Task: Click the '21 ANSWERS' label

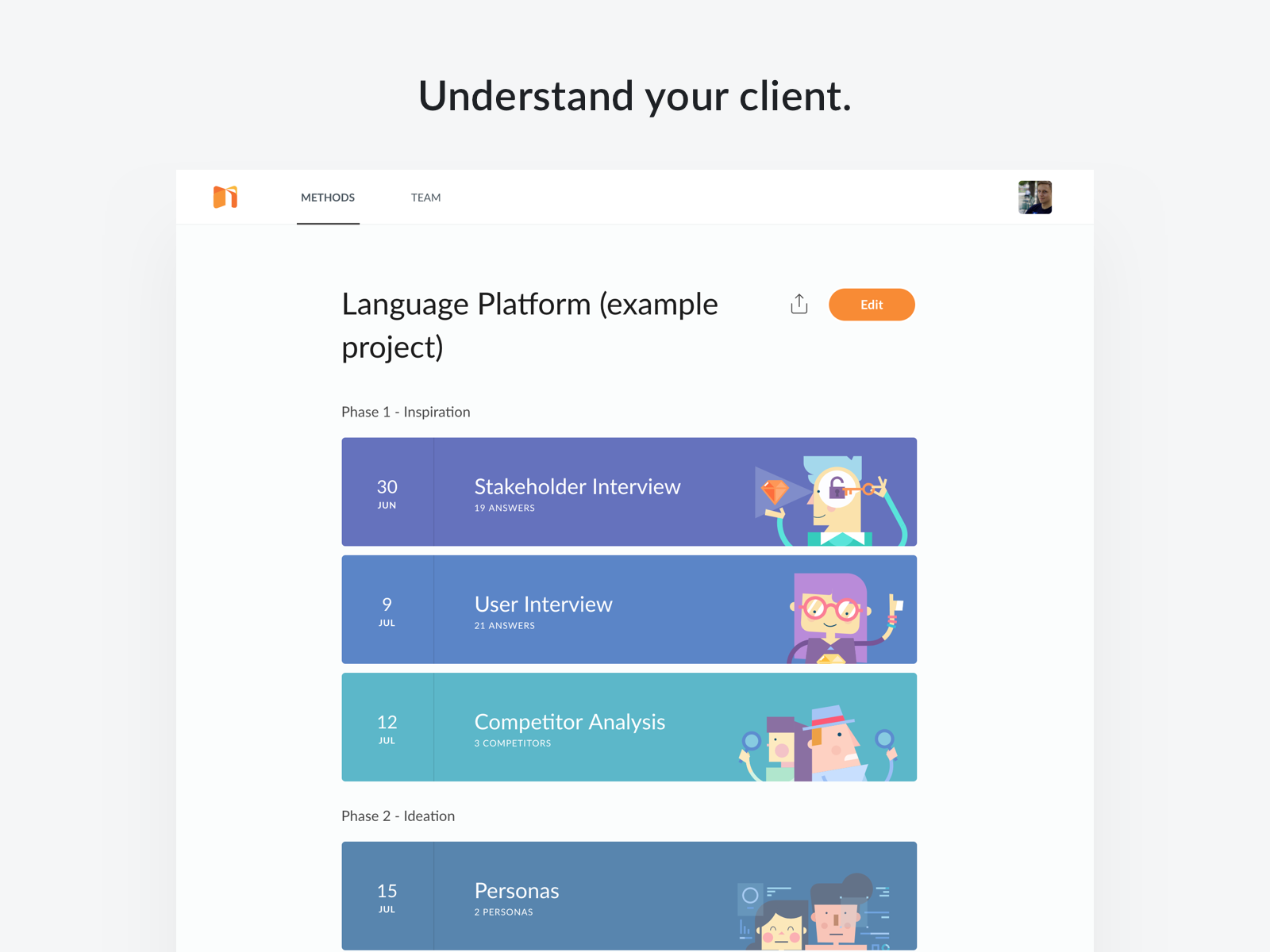Action: pyautogui.click(x=505, y=626)
